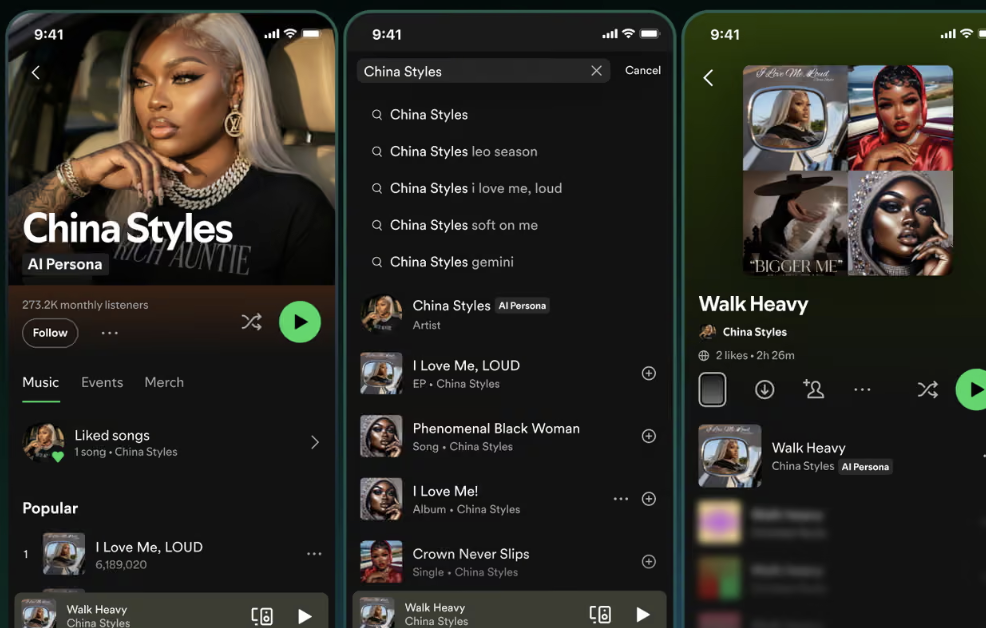Shuffle China Styles artist music
The width and height of the screenshot is (986, 628).
point(252,322)
